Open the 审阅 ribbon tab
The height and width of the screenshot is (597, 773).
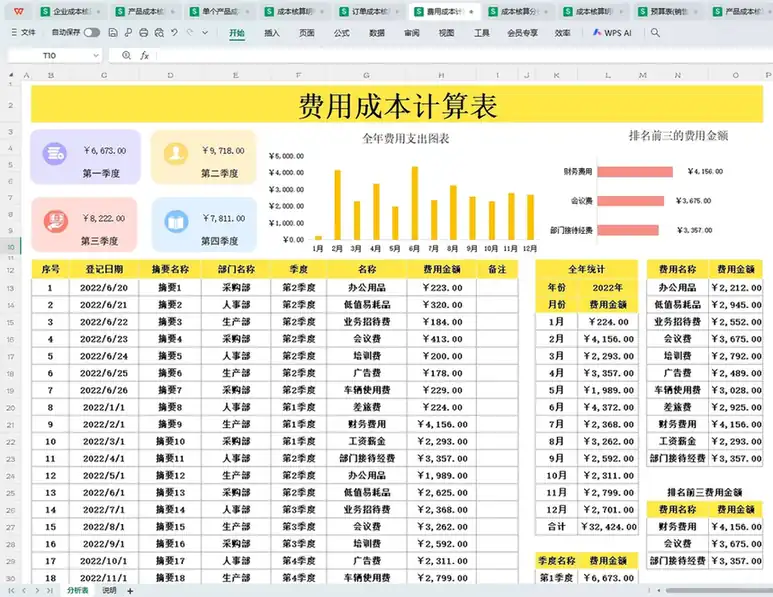[x=412, y=33]
